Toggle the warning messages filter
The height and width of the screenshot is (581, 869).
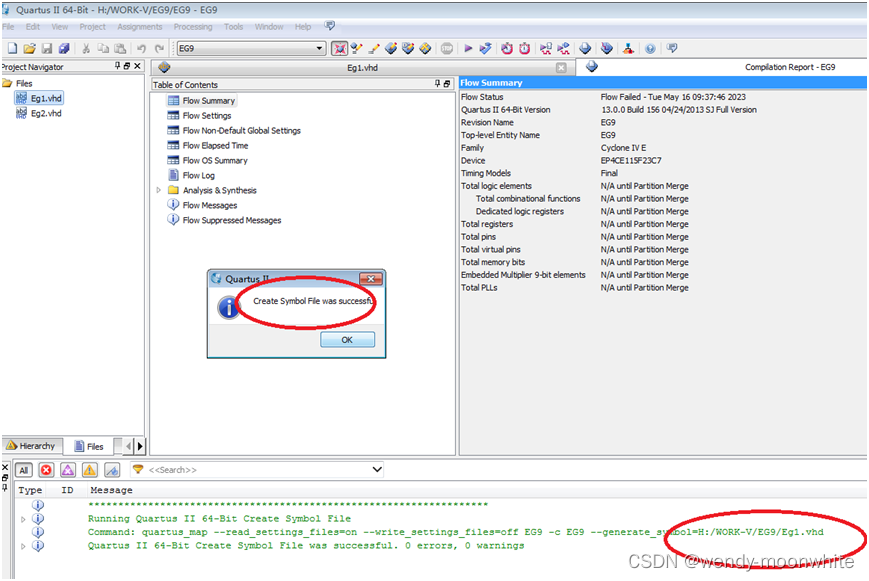pyautogui.click(x=90, y=470)
